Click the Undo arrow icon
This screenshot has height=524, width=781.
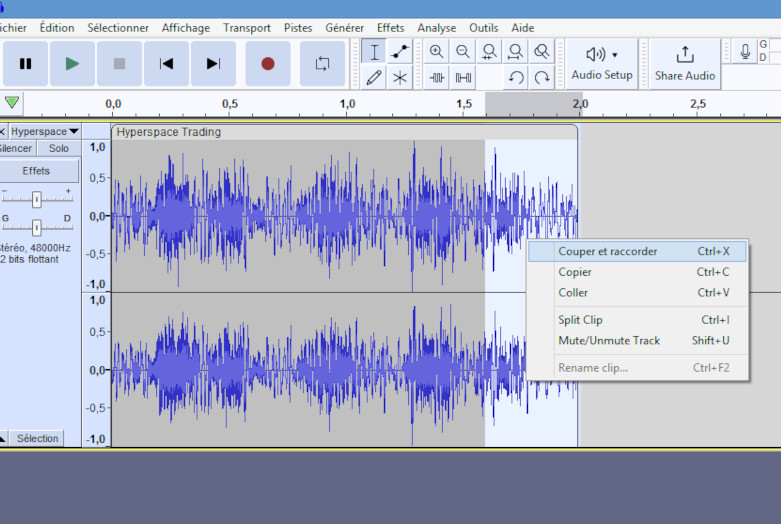[516, 77]
